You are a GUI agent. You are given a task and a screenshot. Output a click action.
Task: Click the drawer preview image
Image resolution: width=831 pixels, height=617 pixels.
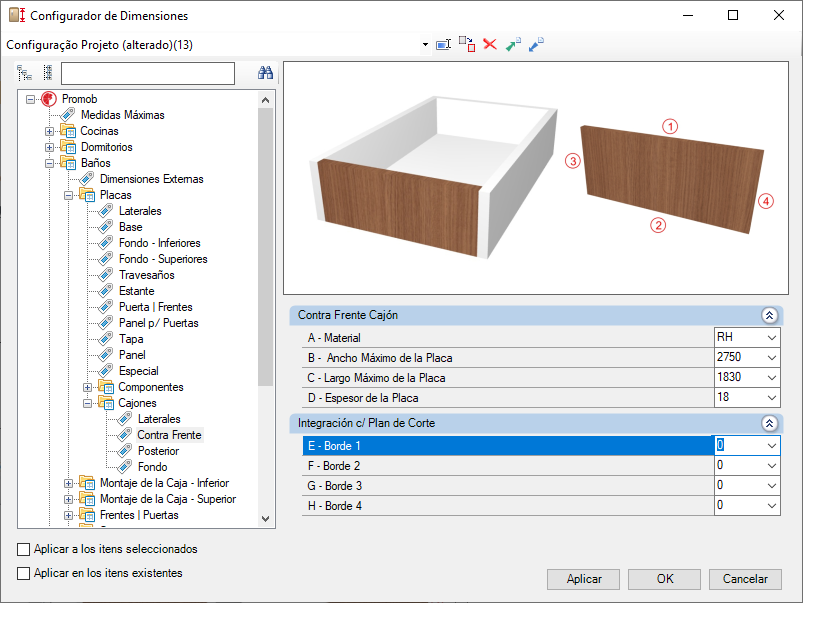(536, 178)
